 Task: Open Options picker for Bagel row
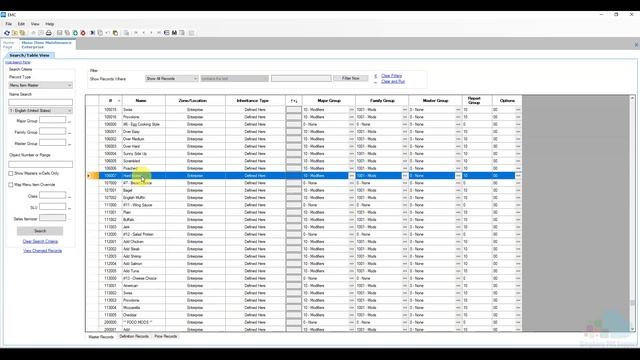[x=518, y=190]
